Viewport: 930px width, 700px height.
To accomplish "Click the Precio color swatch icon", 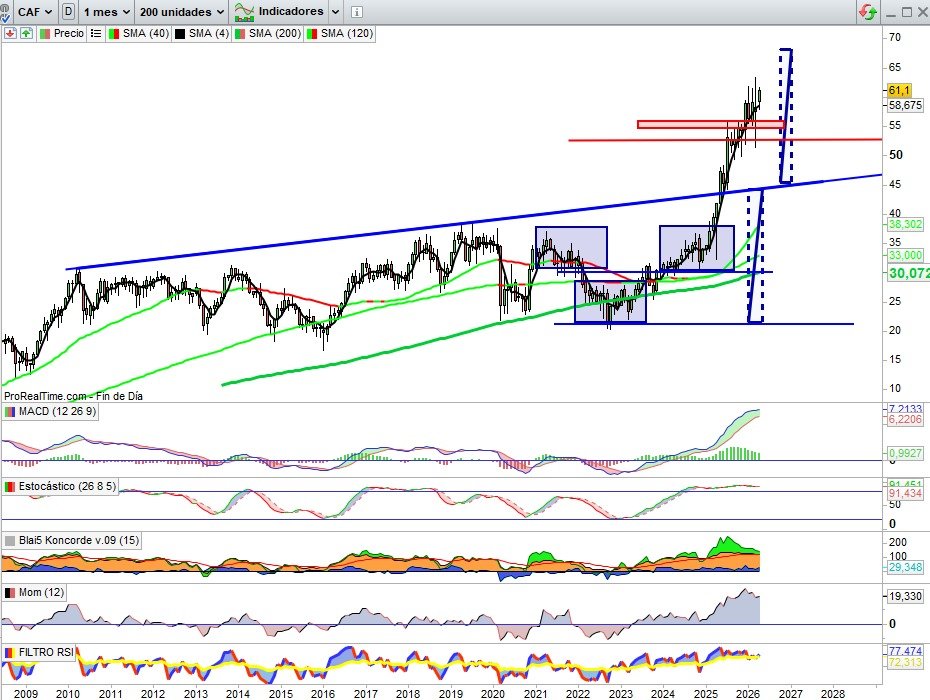I will click(45, 34).
